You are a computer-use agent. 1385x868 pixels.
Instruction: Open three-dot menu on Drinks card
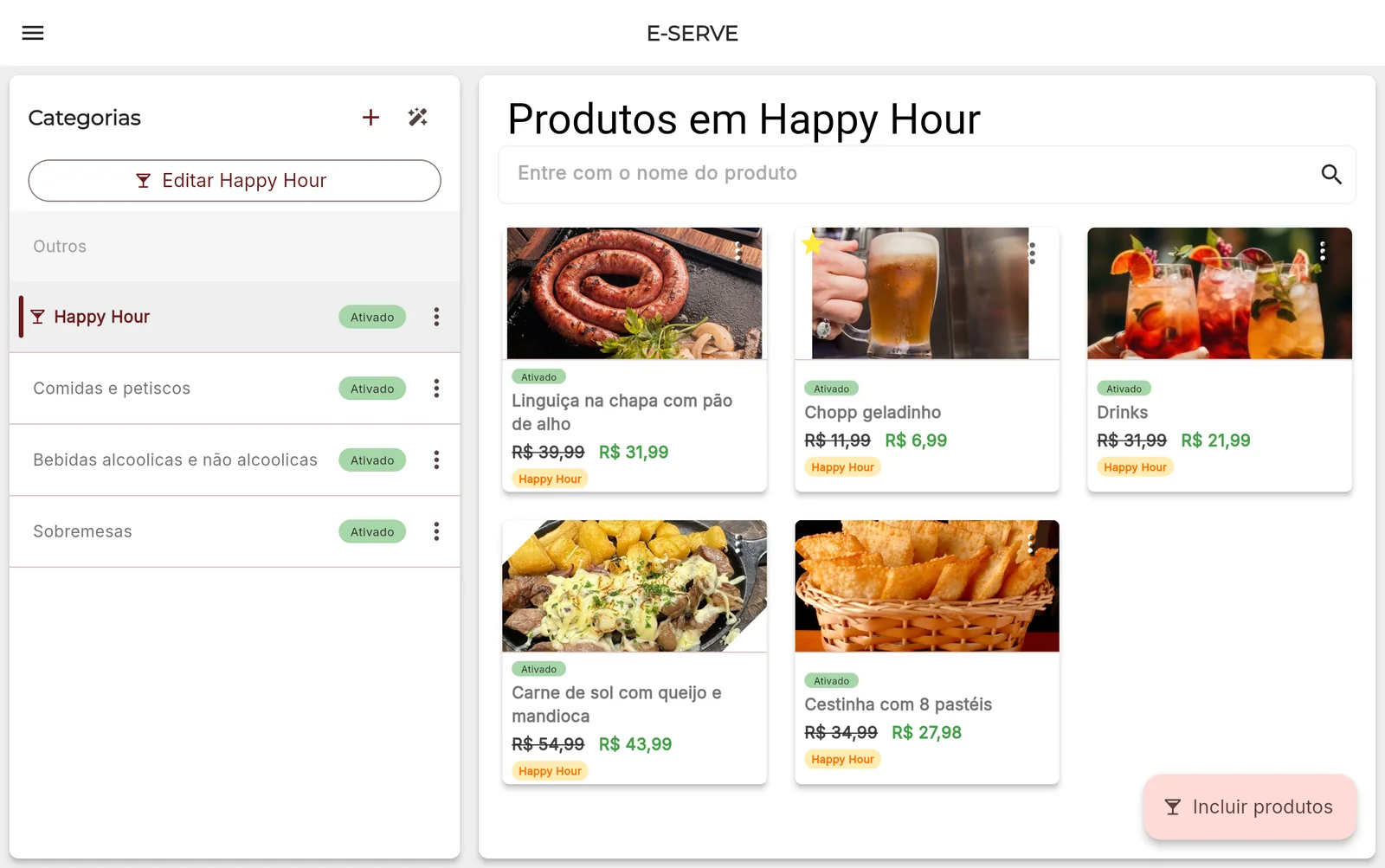1323,251
